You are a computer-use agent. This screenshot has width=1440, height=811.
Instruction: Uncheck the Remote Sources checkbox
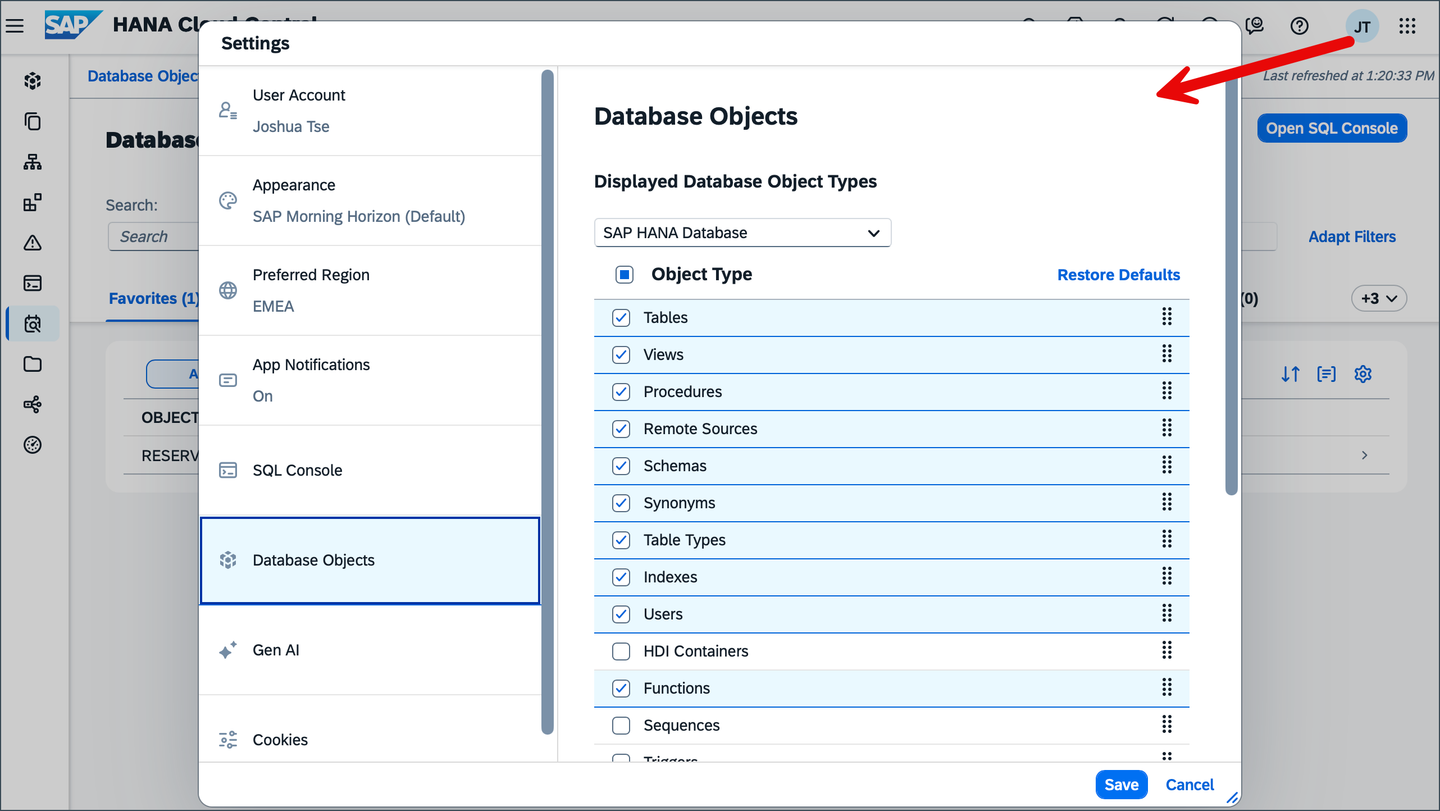click(621, 429)
